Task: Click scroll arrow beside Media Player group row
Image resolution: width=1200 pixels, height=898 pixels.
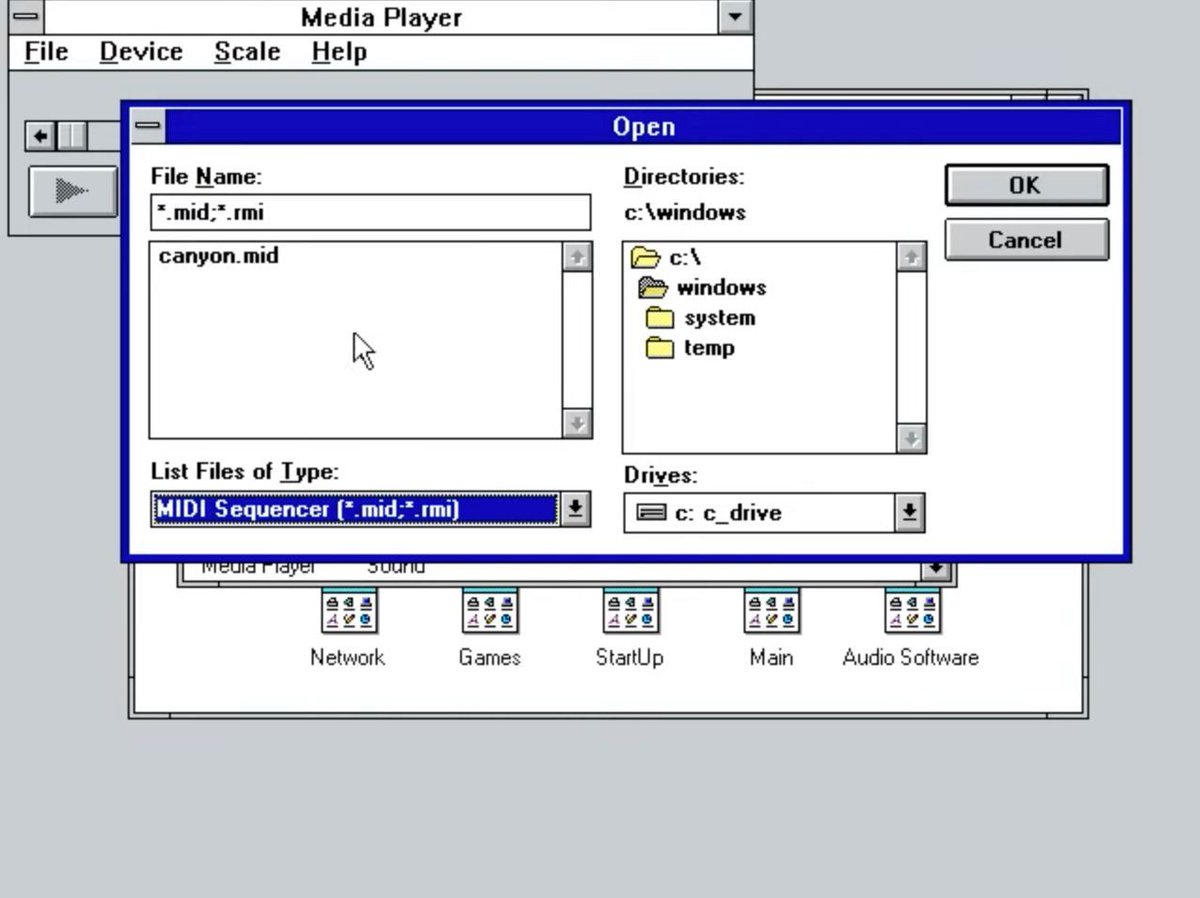Action: coord(936,568)
